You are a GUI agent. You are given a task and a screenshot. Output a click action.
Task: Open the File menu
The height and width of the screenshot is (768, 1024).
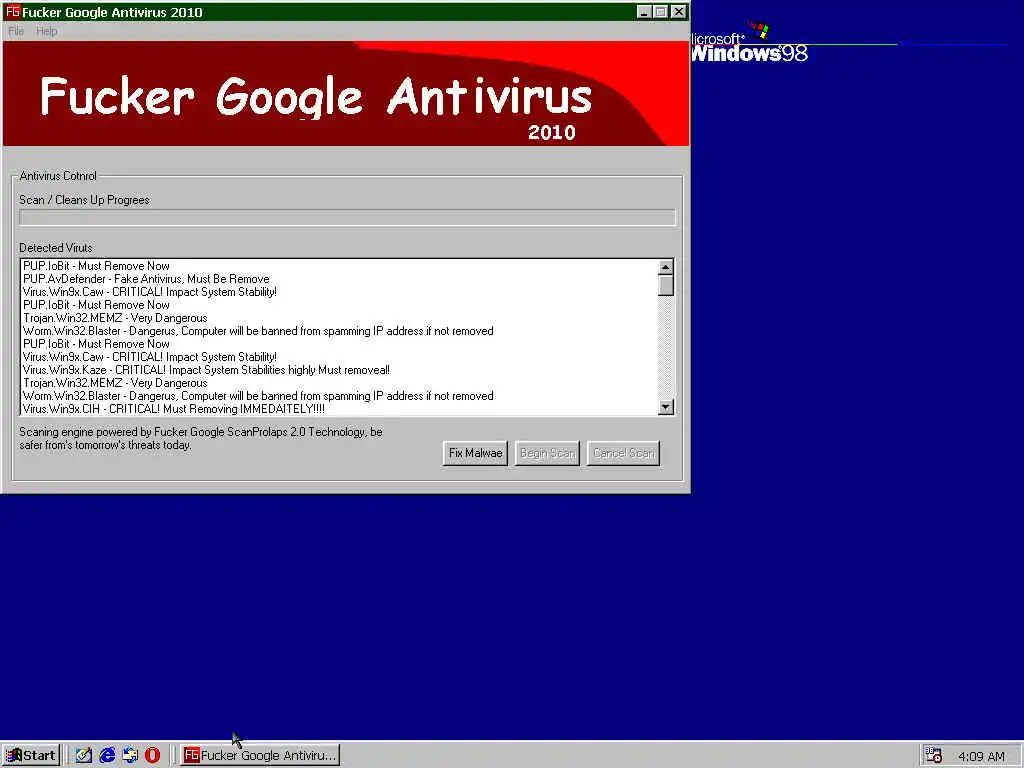[x=16, y=31]
